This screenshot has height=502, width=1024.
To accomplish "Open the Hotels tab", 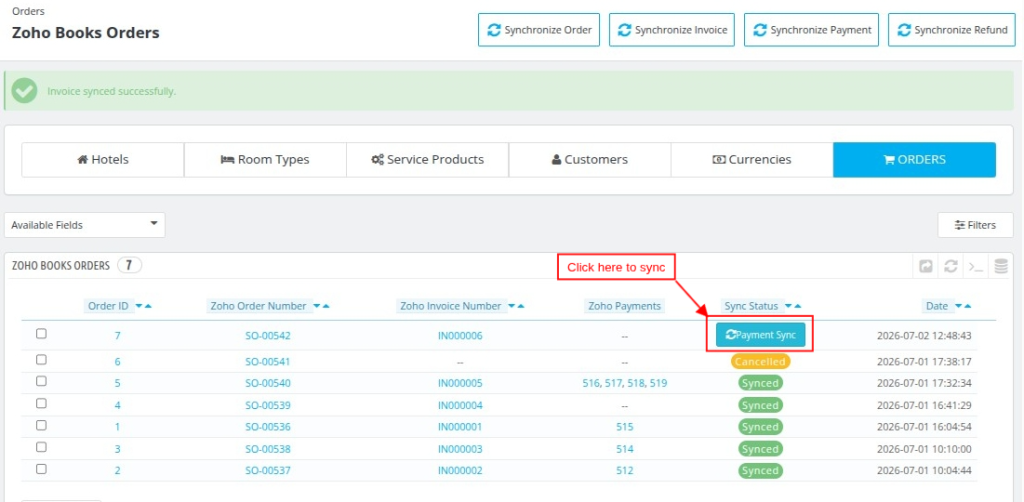I will pos(103,160).
